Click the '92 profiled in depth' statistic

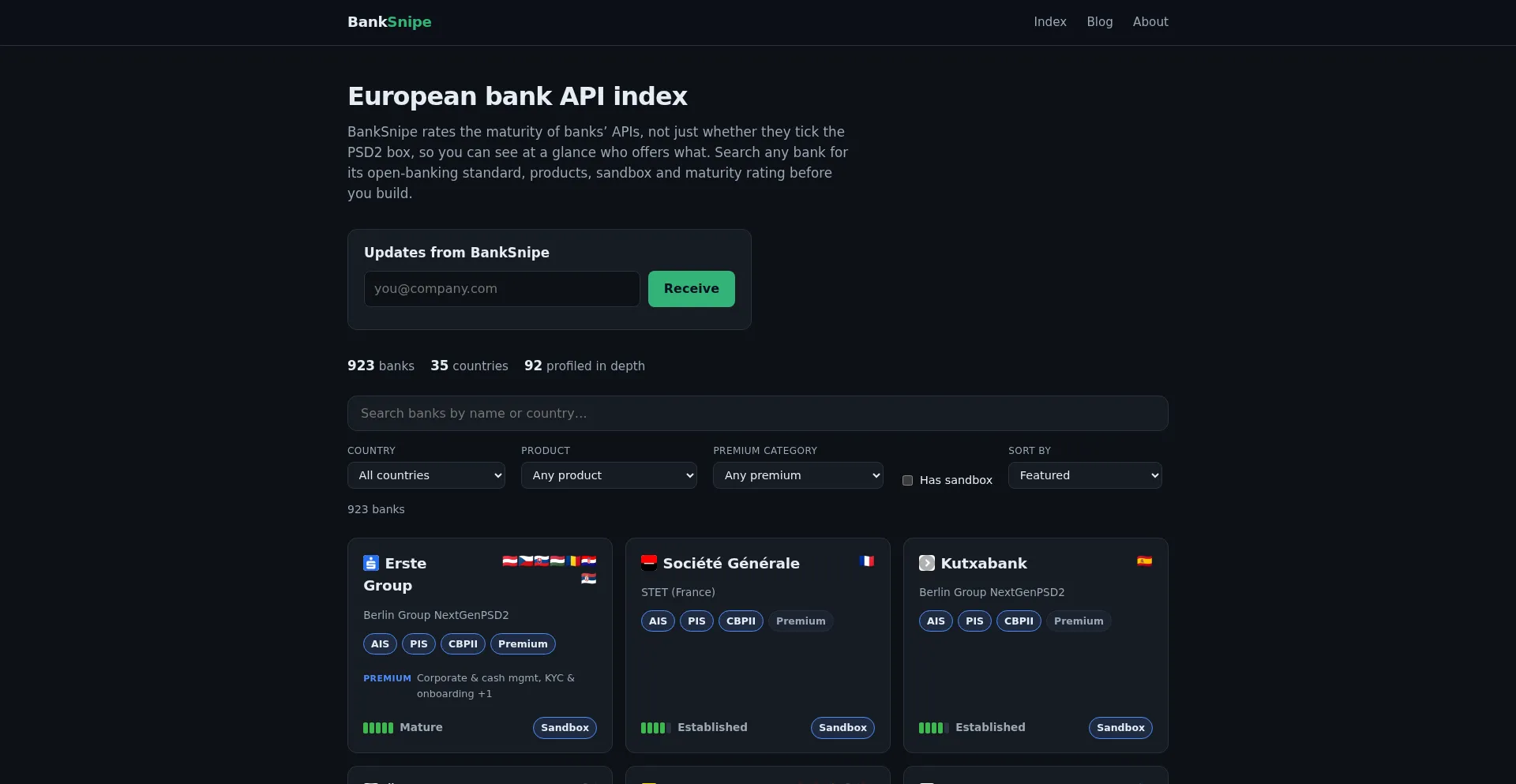tap(584, 366)
